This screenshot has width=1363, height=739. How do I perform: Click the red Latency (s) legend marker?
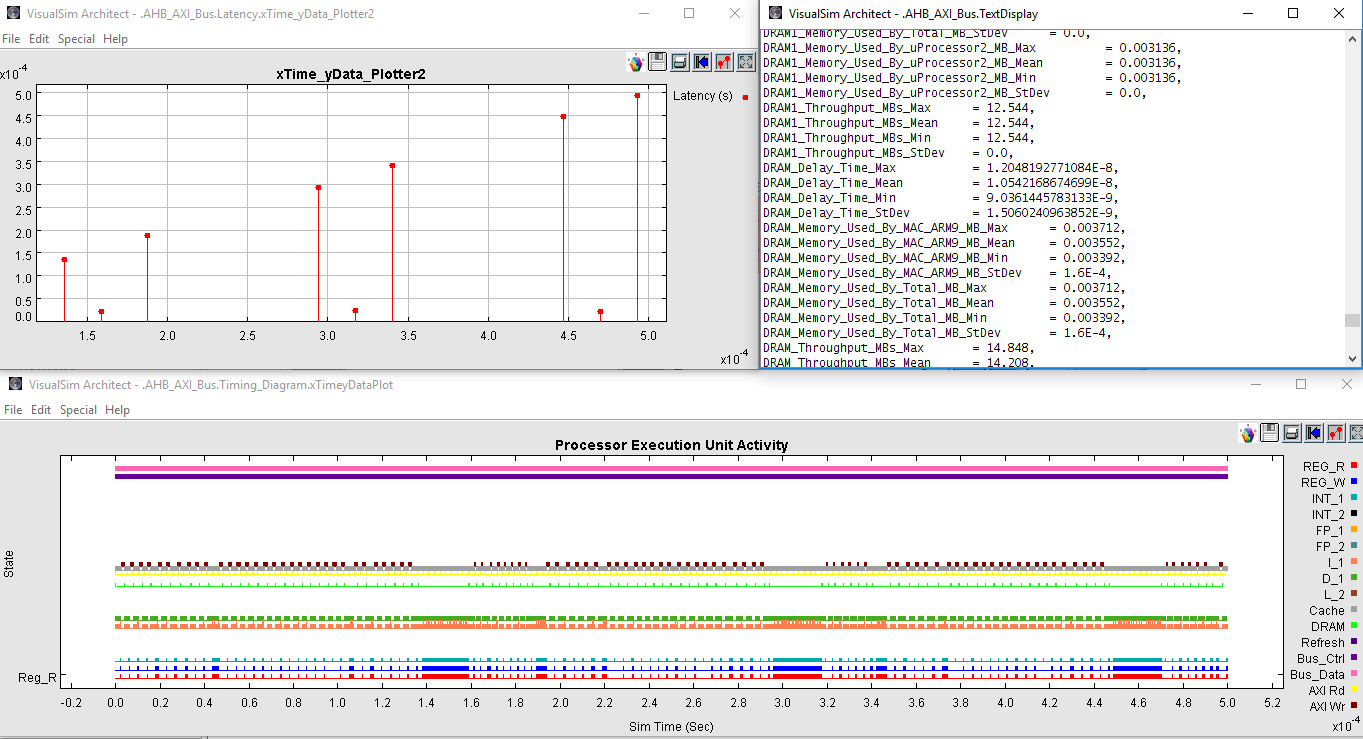pyautogui.click(x=745, y=97)
